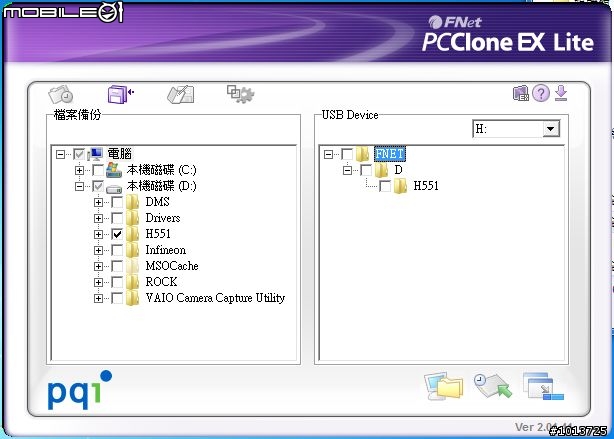Start backup with the computer-folder icon

(443, 386)
